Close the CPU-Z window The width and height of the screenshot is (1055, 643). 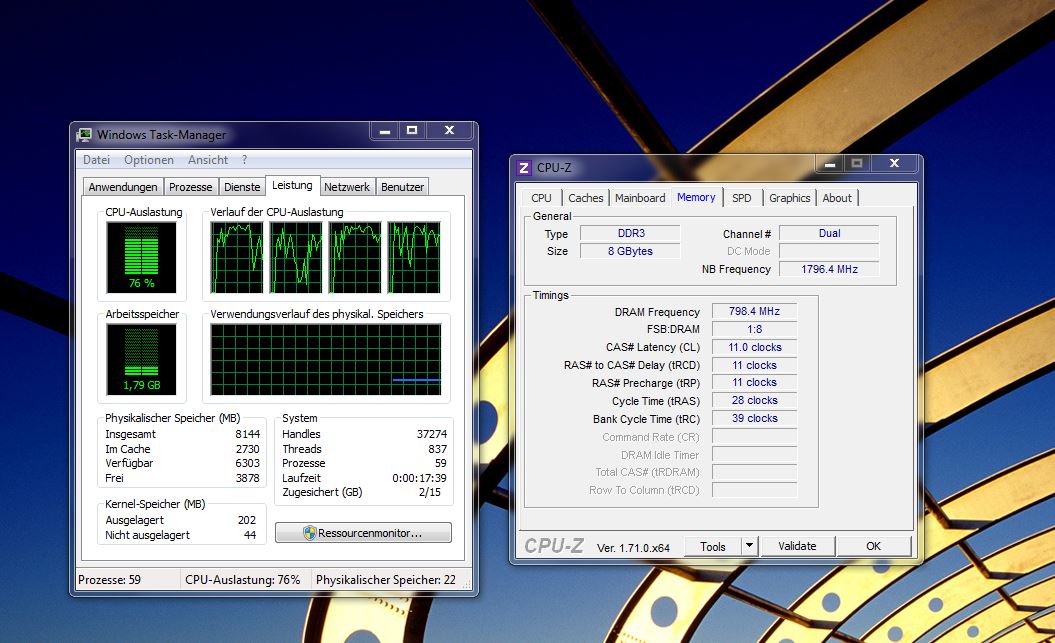pos(894,163)
